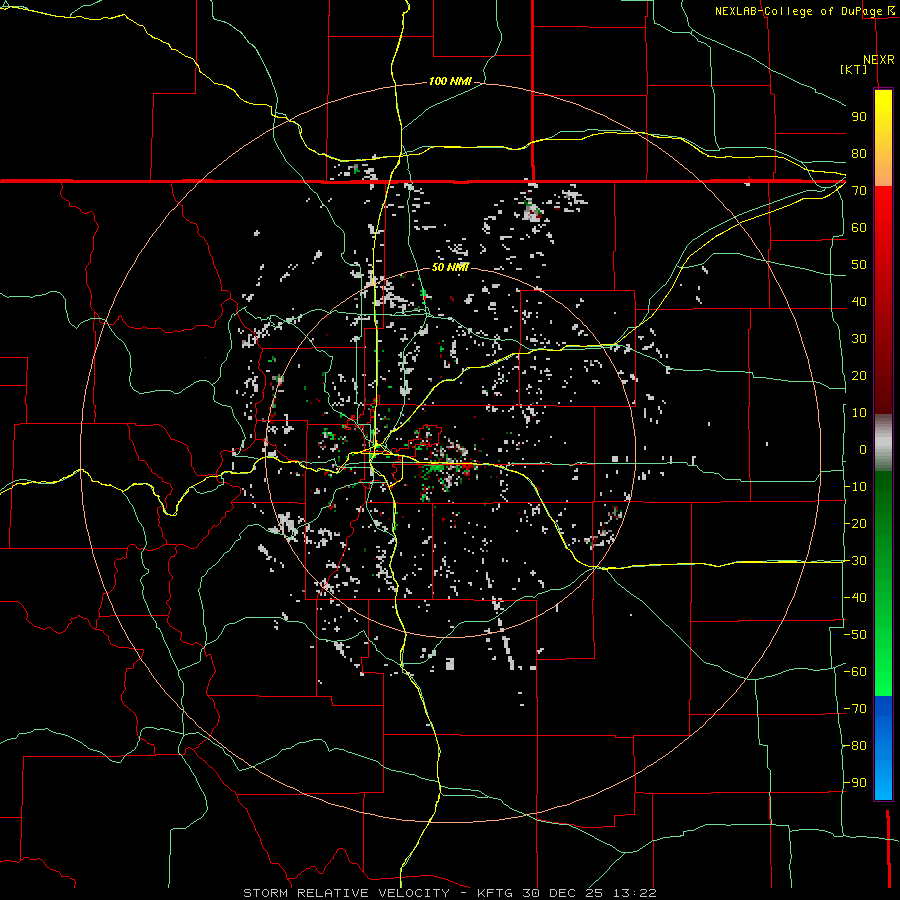Click the NEXR label above the legend
This screenshot has width=900, height=900.
(x=878, y=60)
